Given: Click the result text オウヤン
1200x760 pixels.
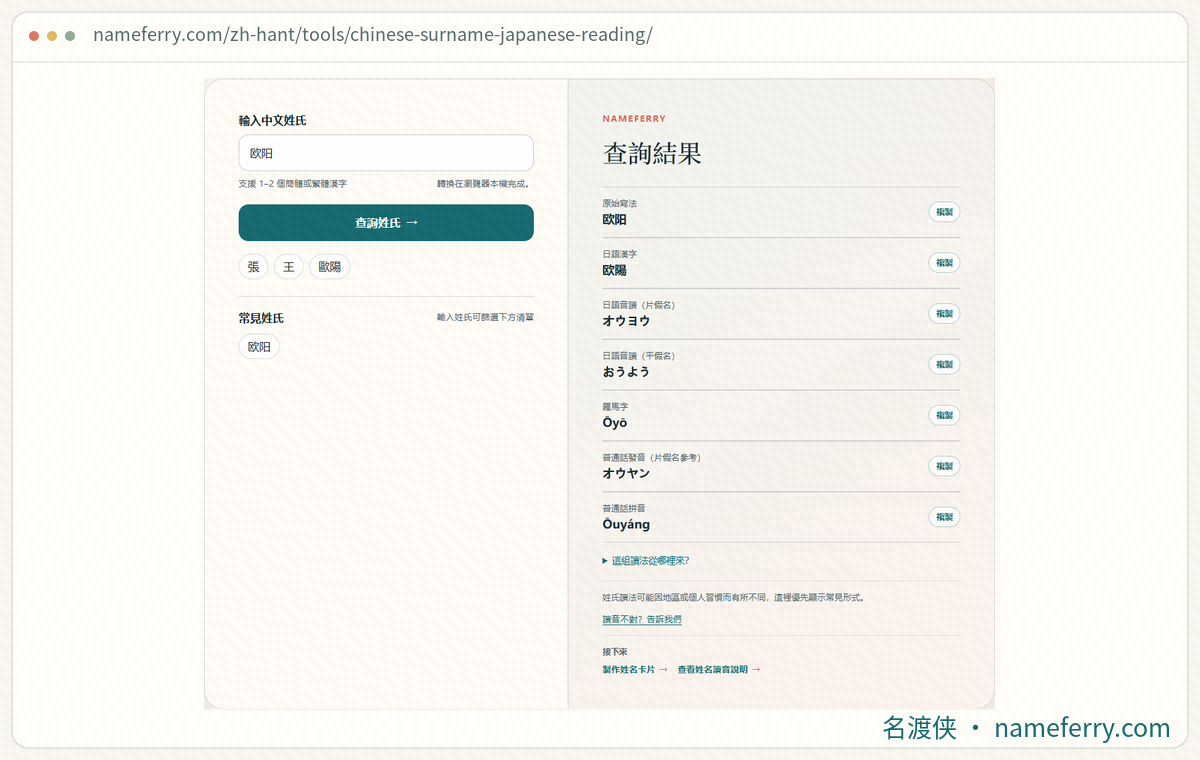Looking at the screenshot, I should pos(626,474).
